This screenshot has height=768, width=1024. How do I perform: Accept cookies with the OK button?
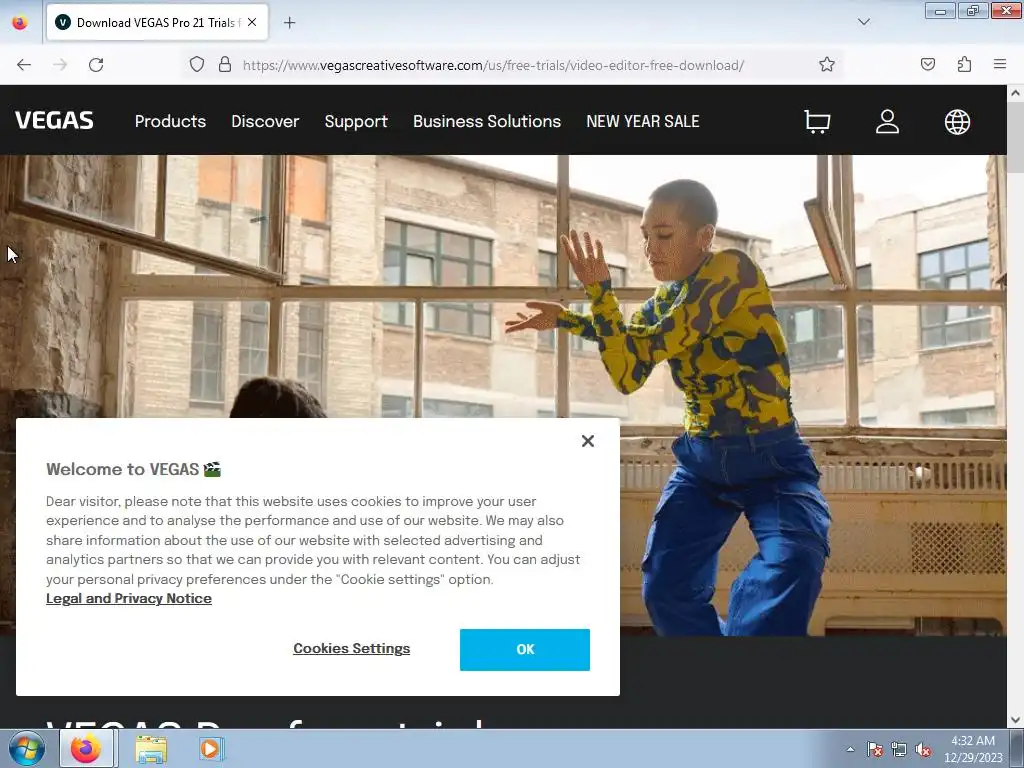pos(525,650)
